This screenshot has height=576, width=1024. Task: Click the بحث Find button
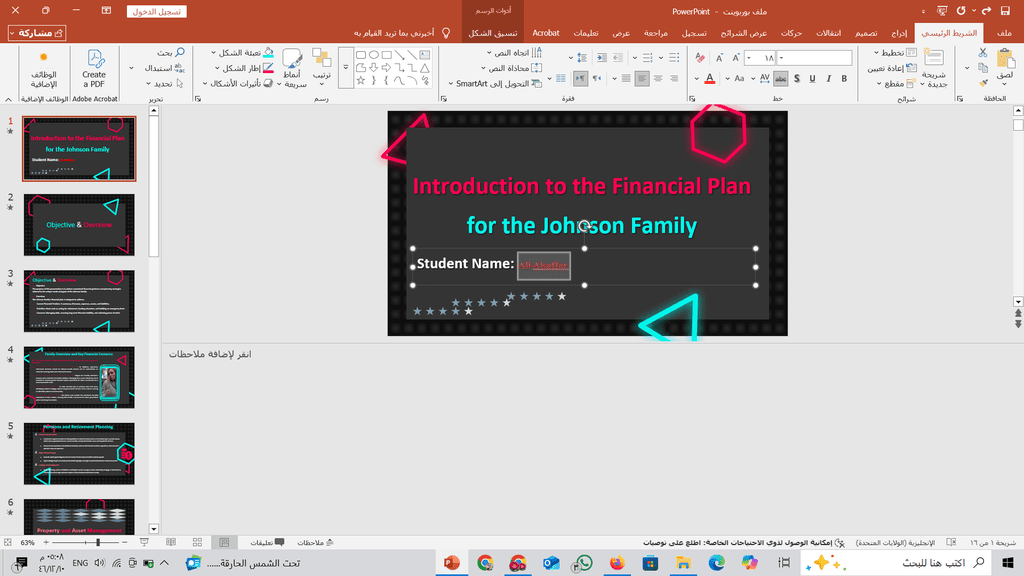coord(170,52)
